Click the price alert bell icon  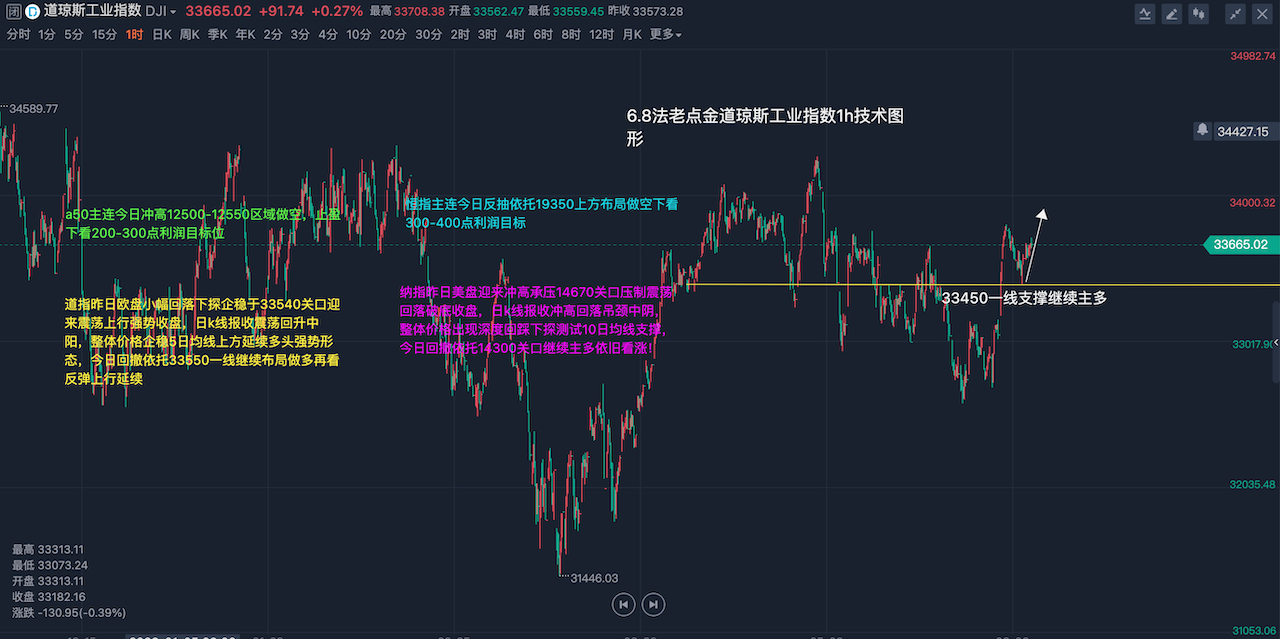click(1202, 131)
